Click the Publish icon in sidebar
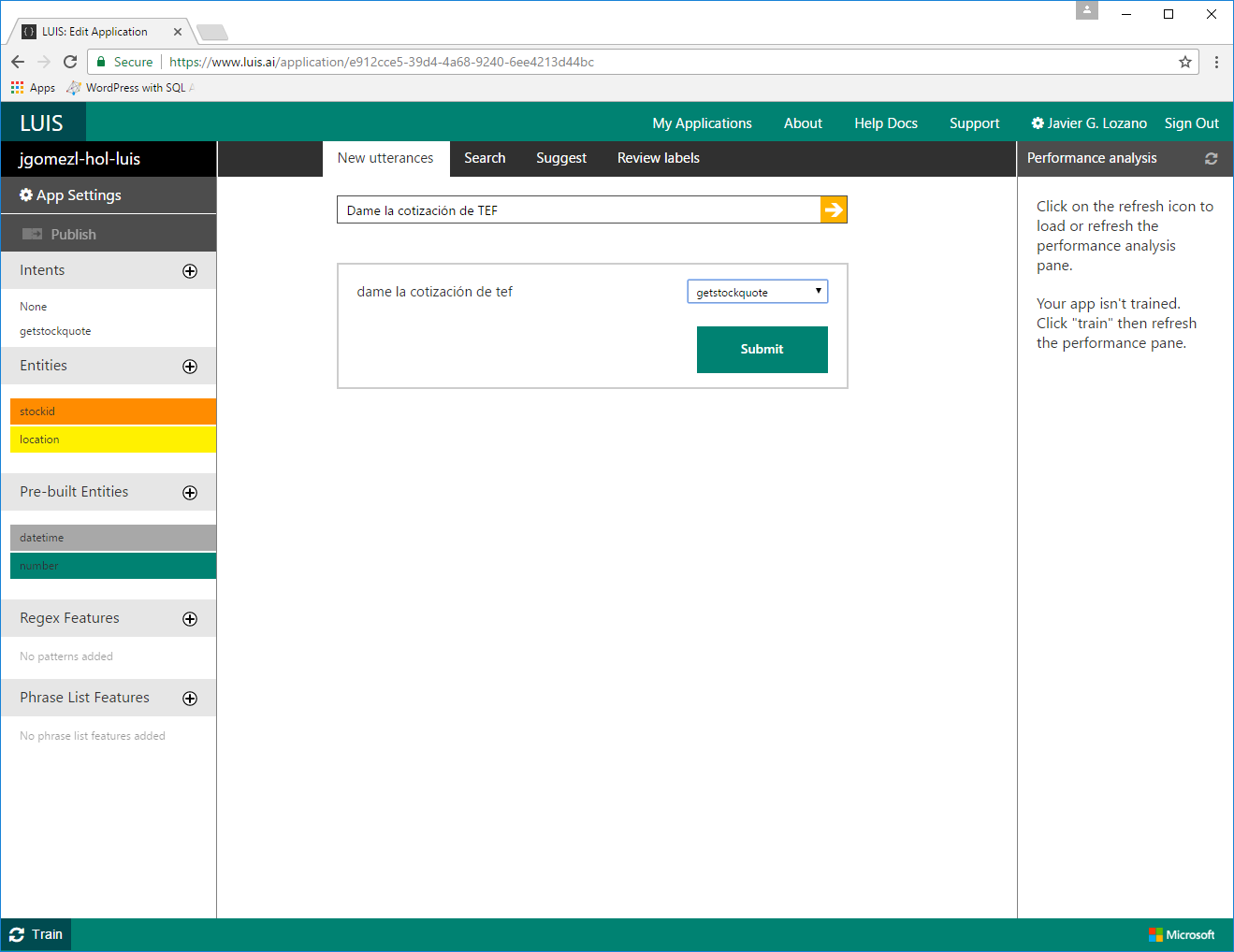The height and width of the screenshot is (952, 1234). pyautogui.click(x=33, y=234)
